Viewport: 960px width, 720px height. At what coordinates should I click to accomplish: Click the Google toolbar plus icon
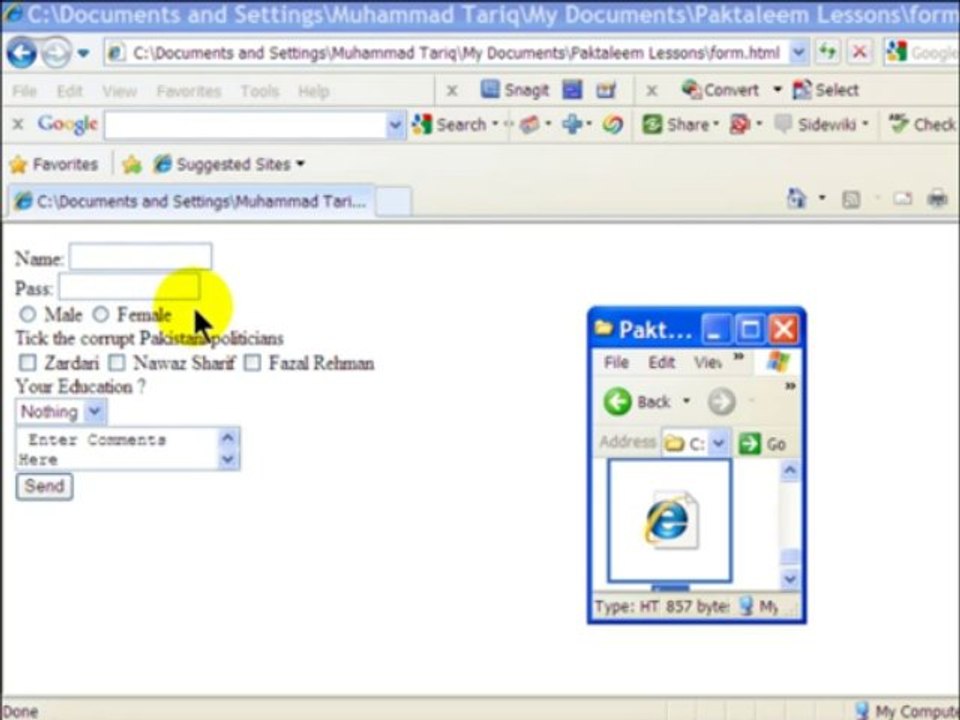tap(572, 124)
